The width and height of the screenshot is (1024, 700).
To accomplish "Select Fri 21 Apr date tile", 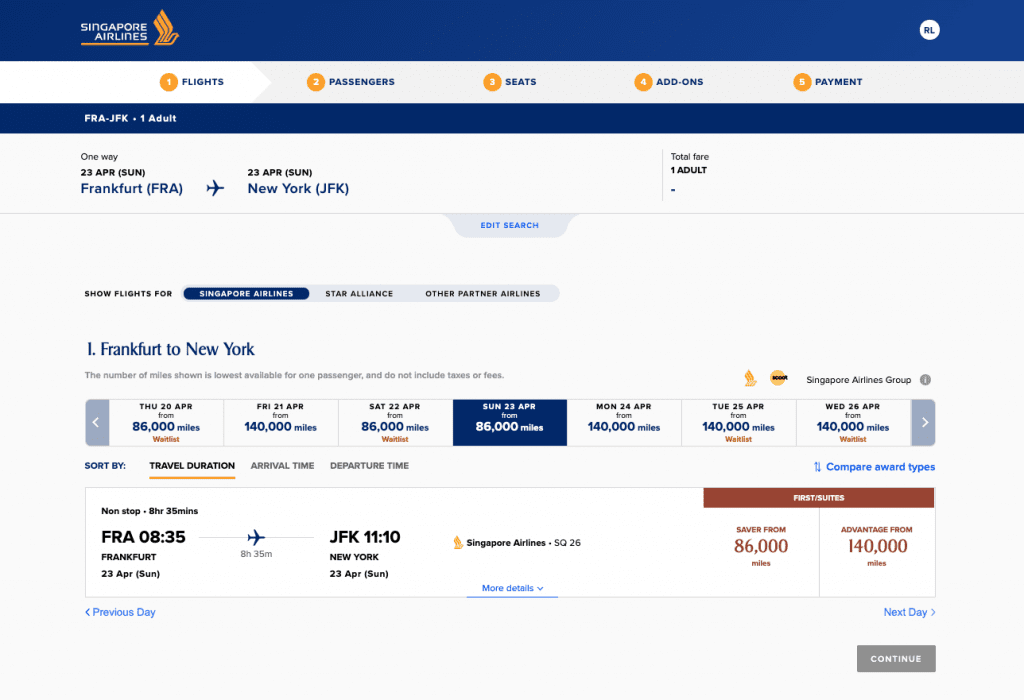I will click(281, 422).
